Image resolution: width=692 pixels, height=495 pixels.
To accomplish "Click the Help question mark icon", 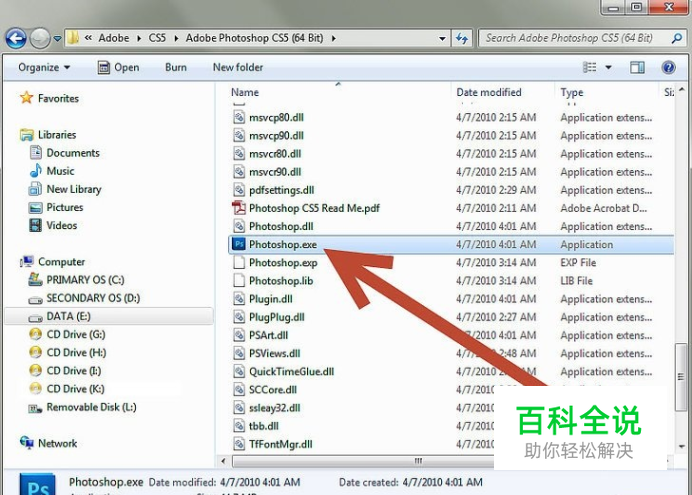I will (668, 68).
